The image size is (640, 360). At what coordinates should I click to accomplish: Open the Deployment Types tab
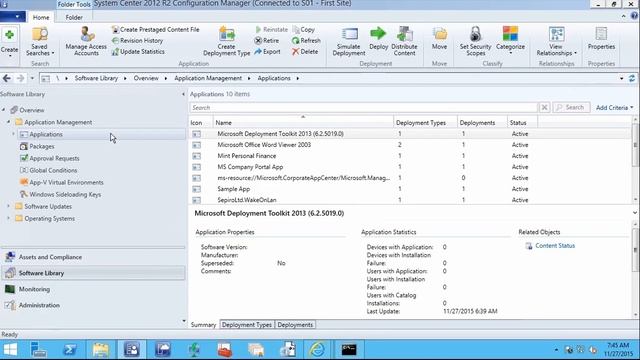coord(247,324)
